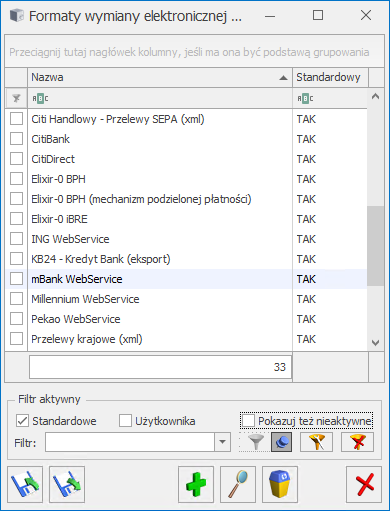The image size is (390, 511).
Task: Check the ING WebService row checkbox
Action: [x=16, y=239]
